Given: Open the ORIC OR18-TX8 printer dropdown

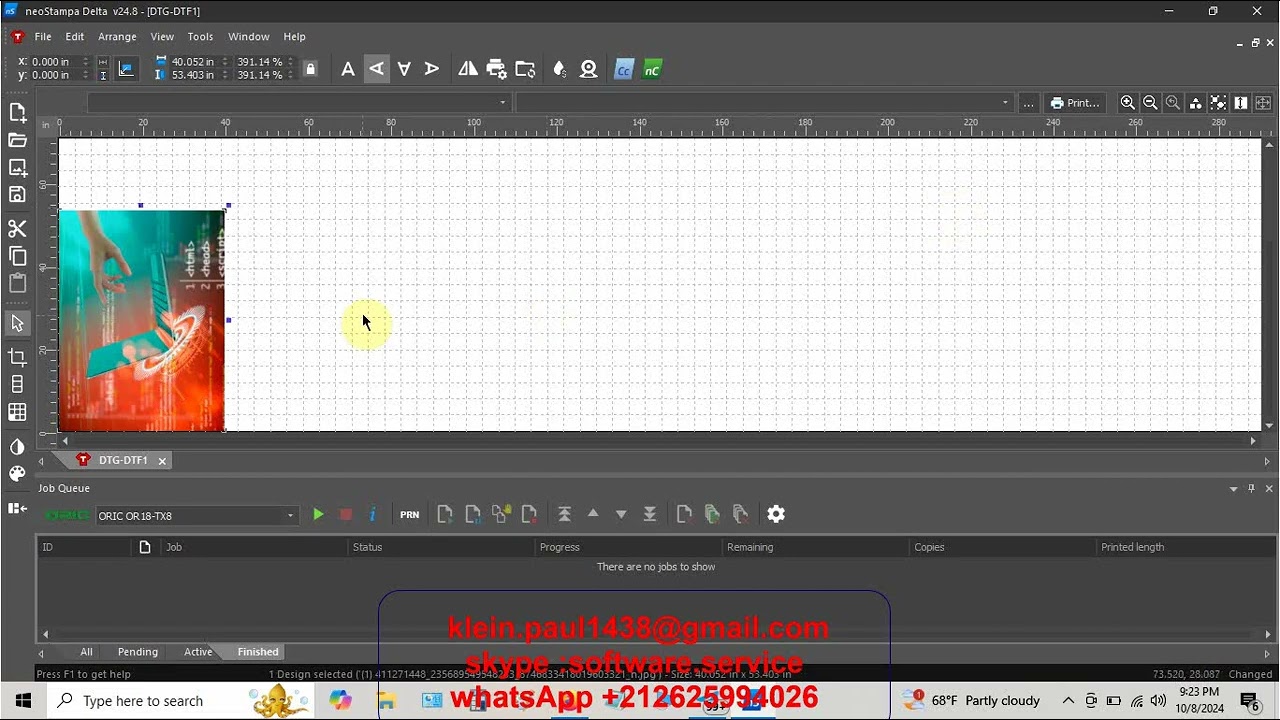Looking at the screenshot, I should coord(197,516).
